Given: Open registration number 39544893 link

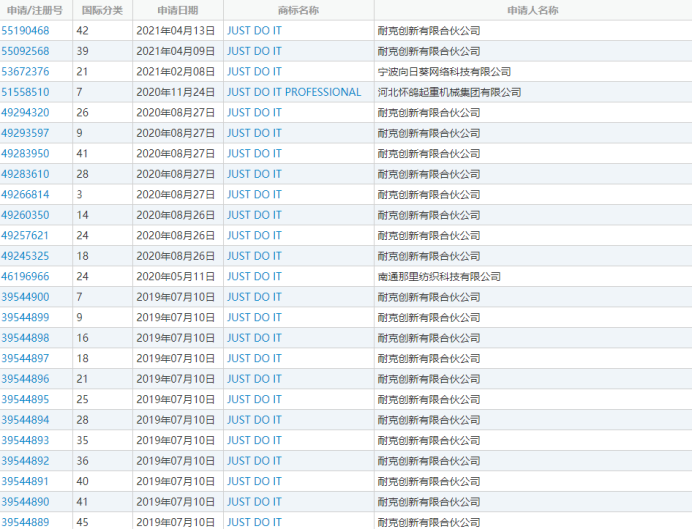Looking at the screenshot, I should point(25,440).
